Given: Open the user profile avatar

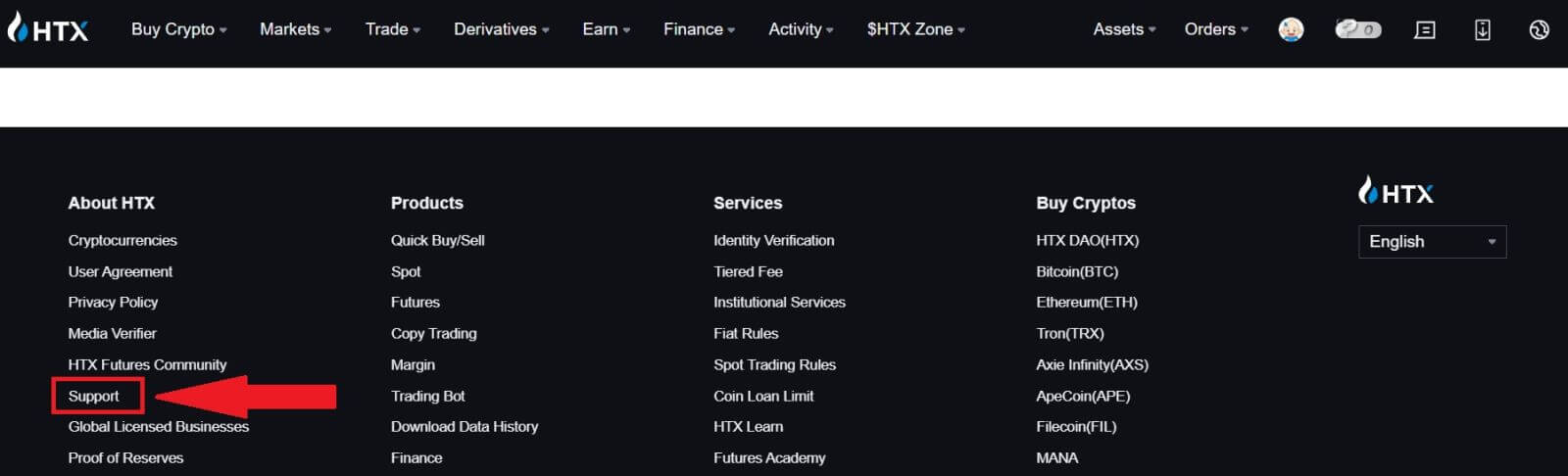Looking at the screenshot, I should tap(1291, 29).
